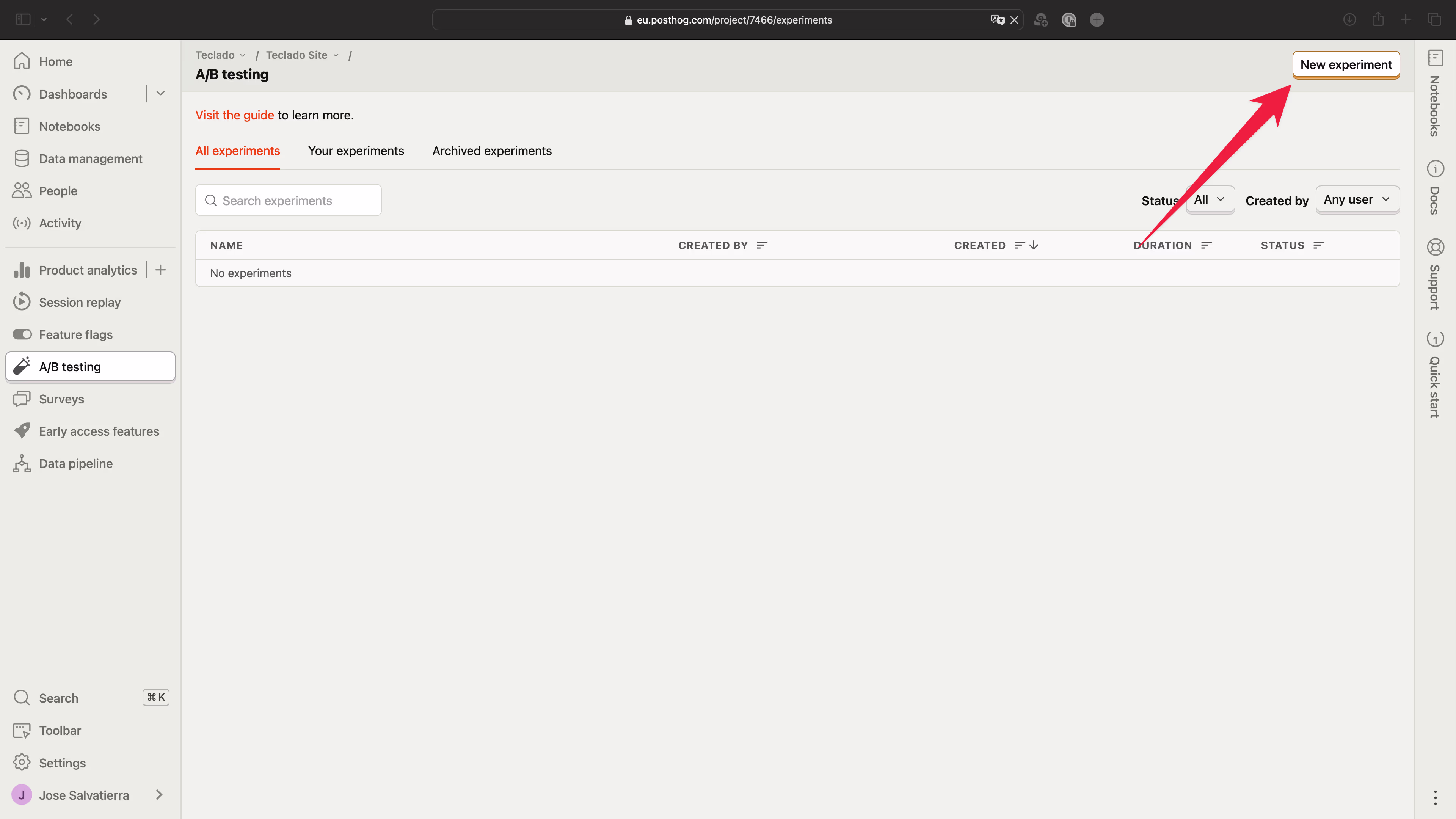Open the Status All dropdown

tap(1210, 199)
